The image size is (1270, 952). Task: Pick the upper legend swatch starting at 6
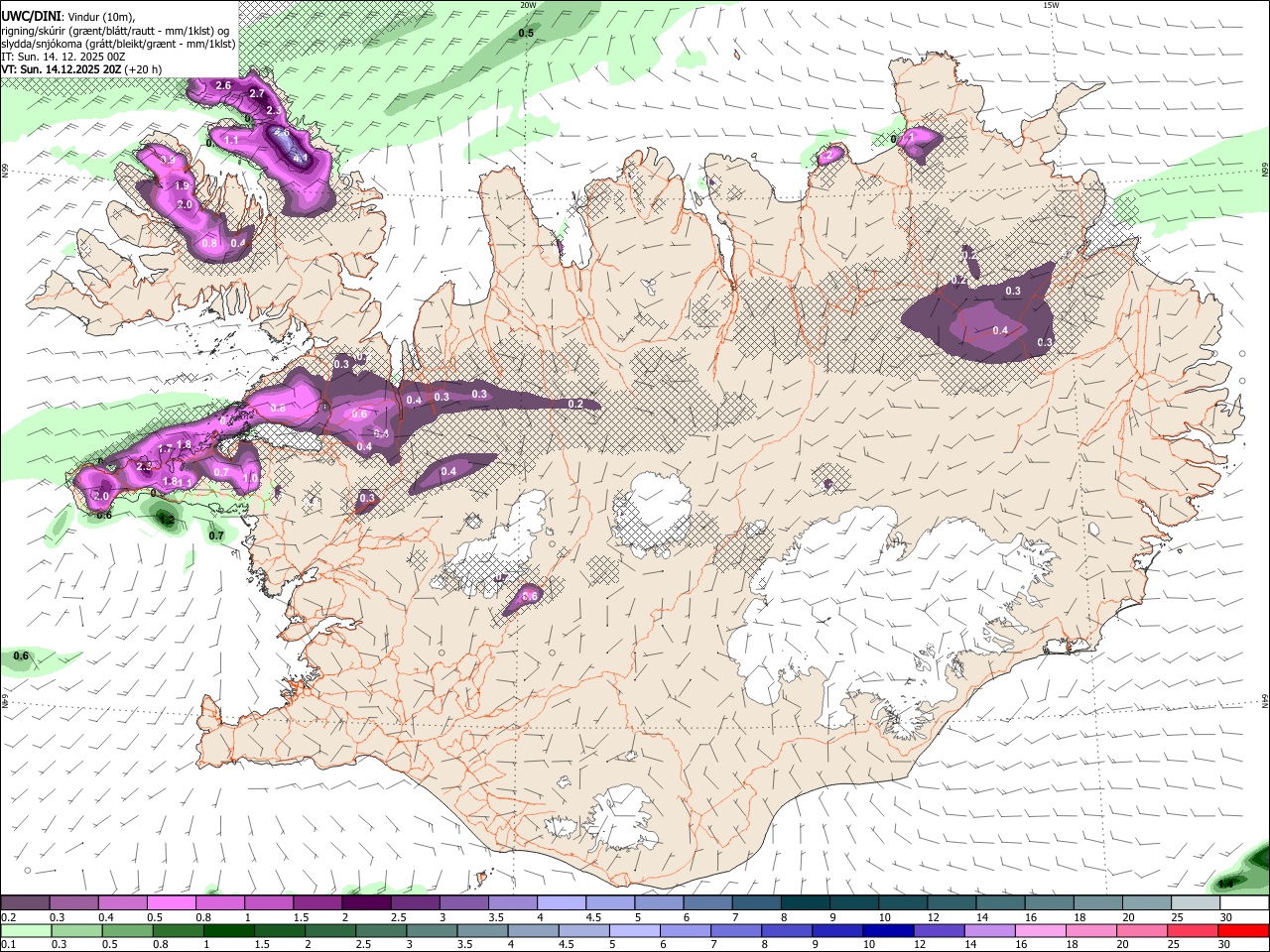[x=708, y=903]
